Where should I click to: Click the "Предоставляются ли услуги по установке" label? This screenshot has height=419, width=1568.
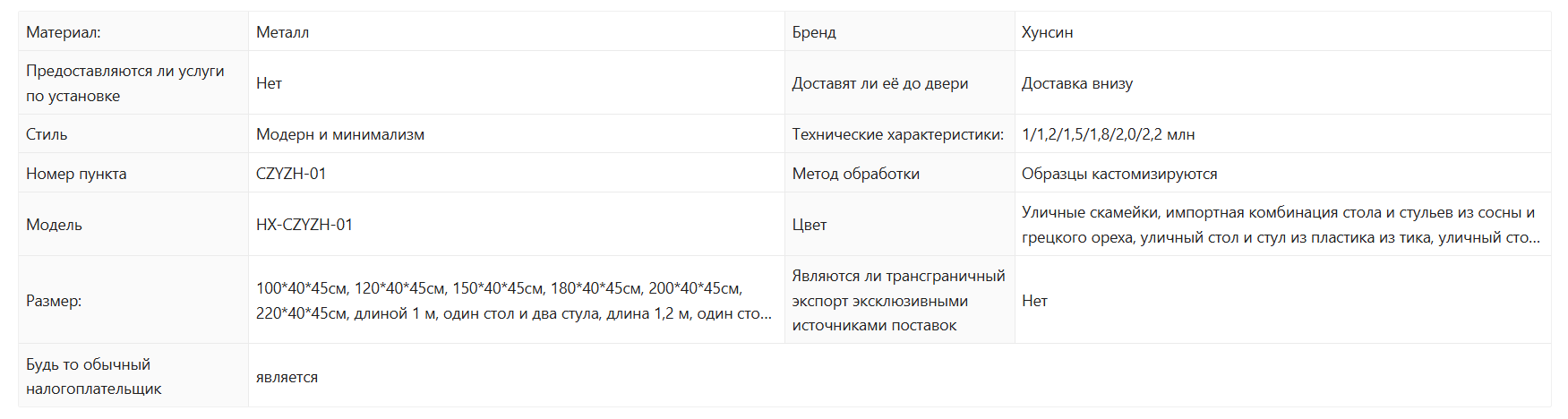click(125, 83)
